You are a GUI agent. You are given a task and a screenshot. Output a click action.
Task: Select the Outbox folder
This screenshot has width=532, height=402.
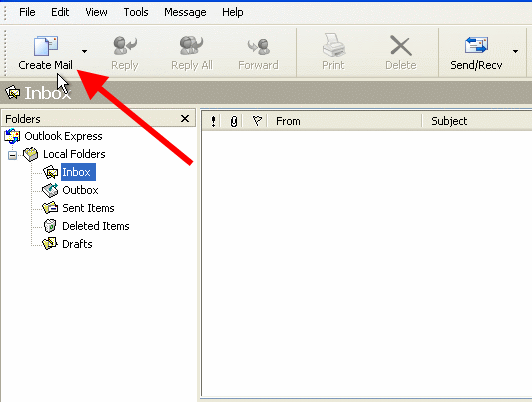coord(80,190)
